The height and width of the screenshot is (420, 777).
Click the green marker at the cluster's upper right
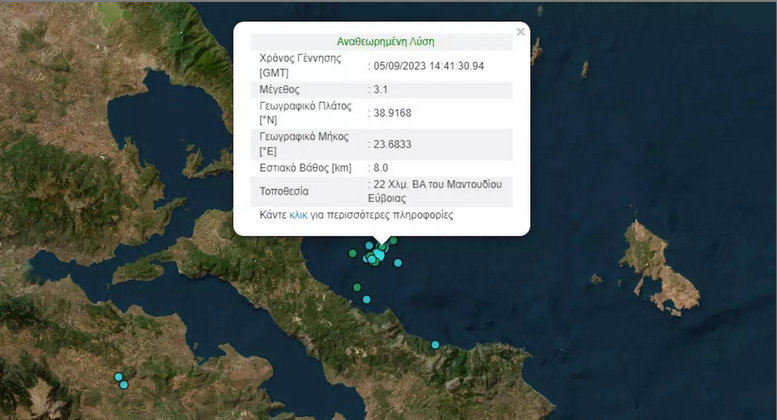click(x=393, y=240)
